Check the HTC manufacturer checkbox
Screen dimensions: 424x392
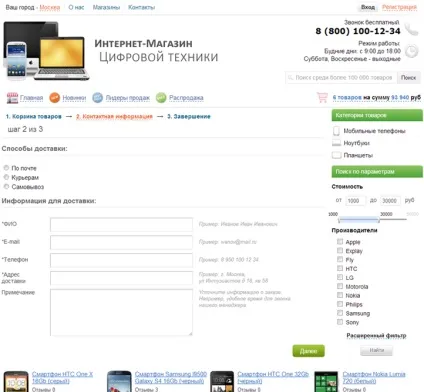[340, 268]
